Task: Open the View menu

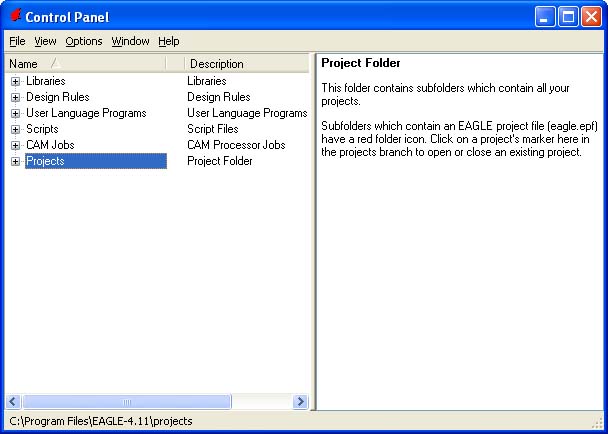Action: click(45, 41)
